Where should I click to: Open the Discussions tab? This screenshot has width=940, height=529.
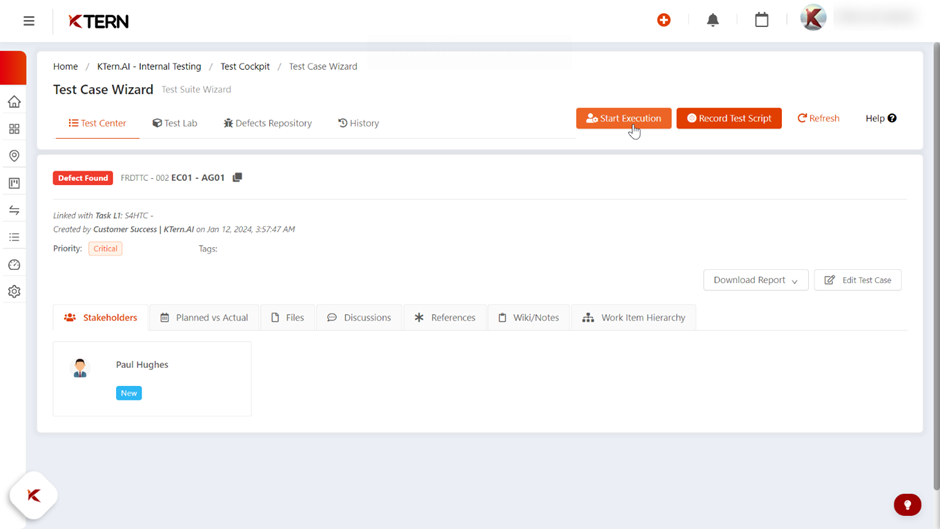pos(359,317)
